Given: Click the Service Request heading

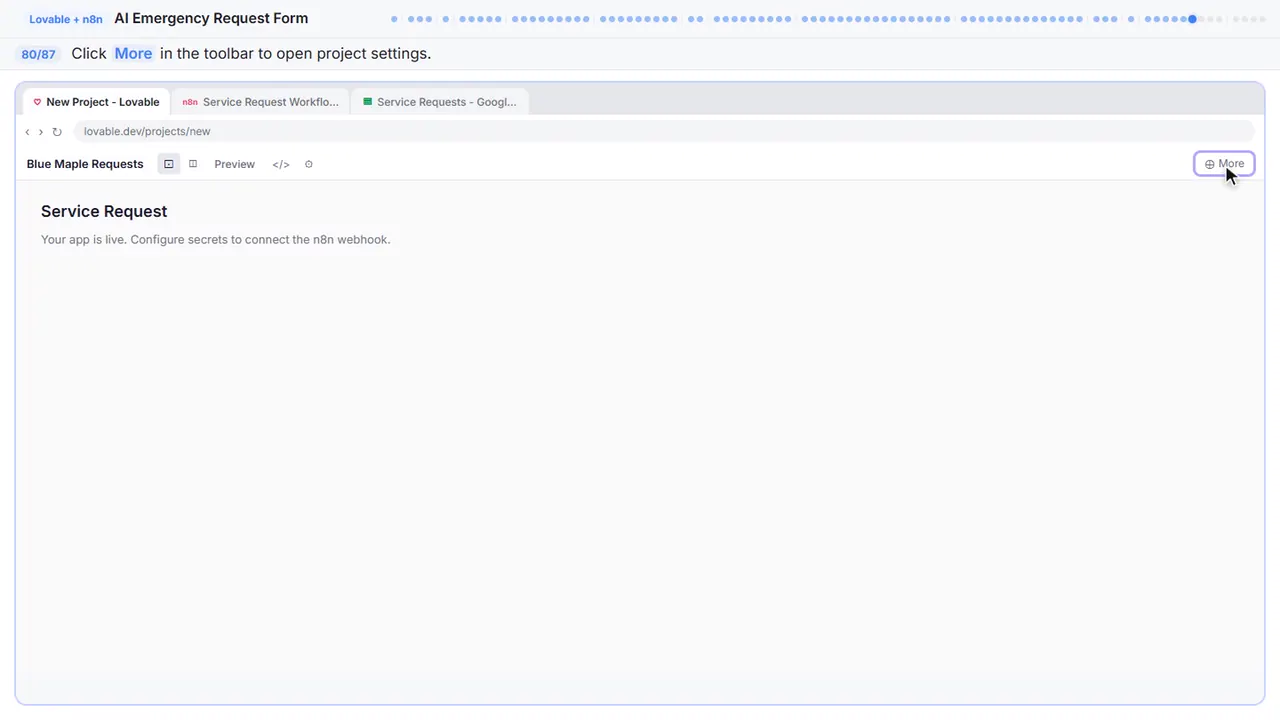Looking at the screenshot, I should pyautogui.click(x=104, y=211).
